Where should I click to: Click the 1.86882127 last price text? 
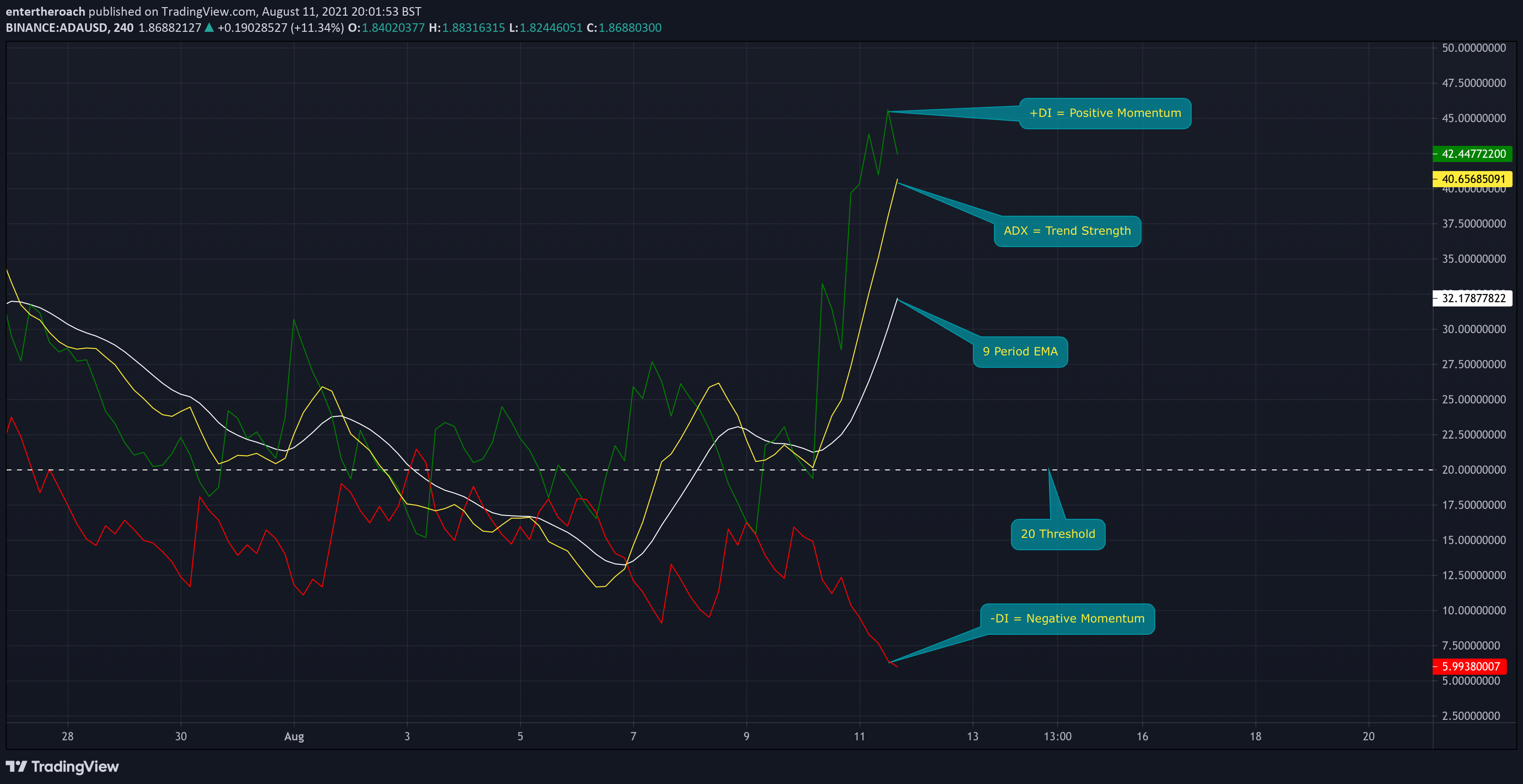pyautogui.click(x=170, y=28)
